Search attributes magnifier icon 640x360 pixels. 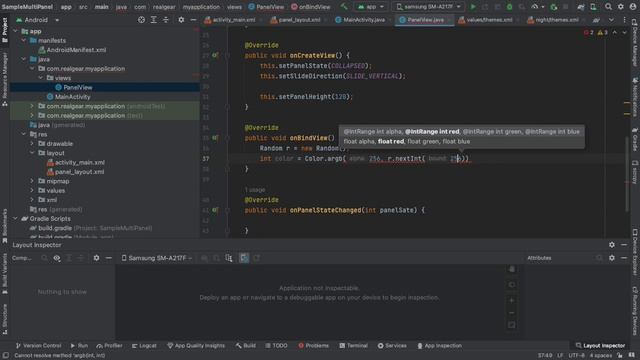(599, 258)
